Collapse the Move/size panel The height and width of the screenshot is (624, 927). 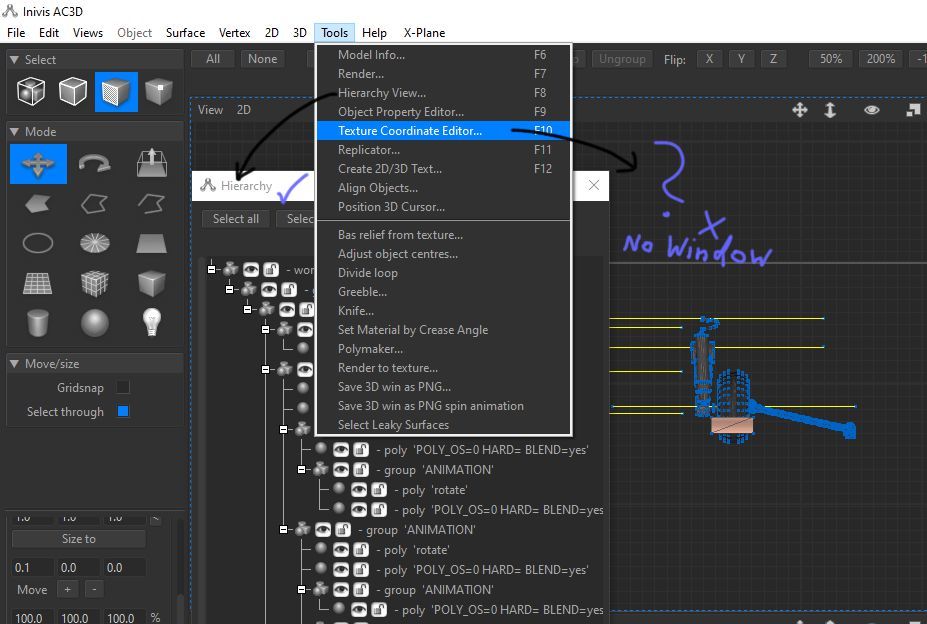[x=15, y=364]
